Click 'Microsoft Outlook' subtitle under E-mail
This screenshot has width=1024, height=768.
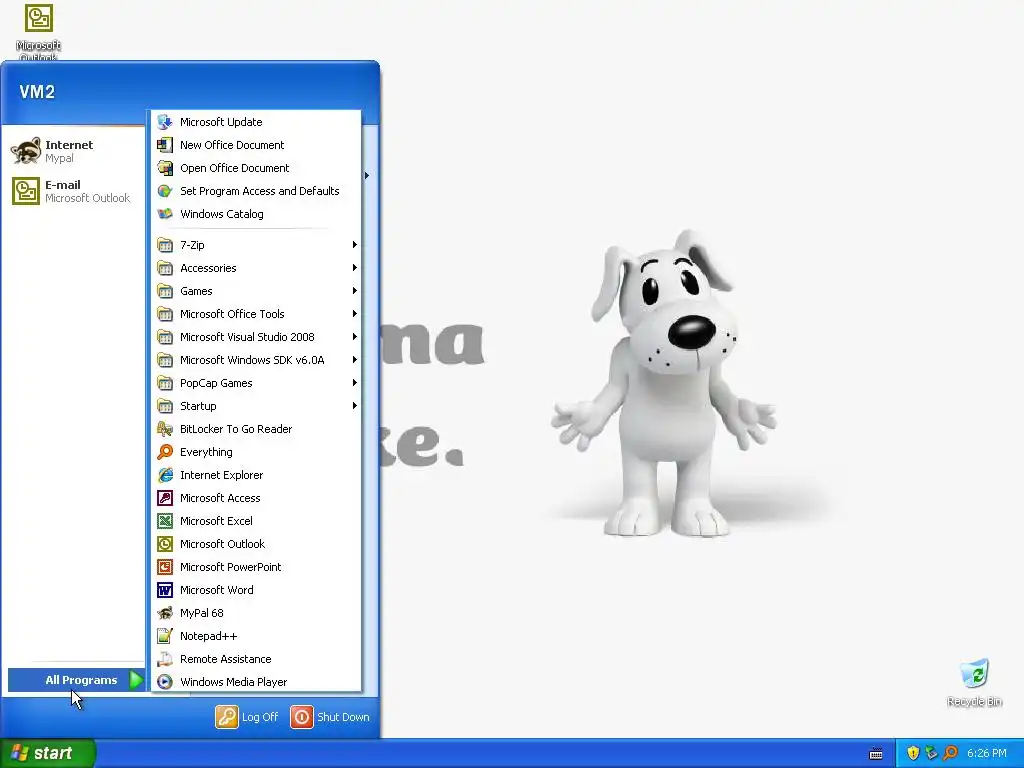[88, 198]
